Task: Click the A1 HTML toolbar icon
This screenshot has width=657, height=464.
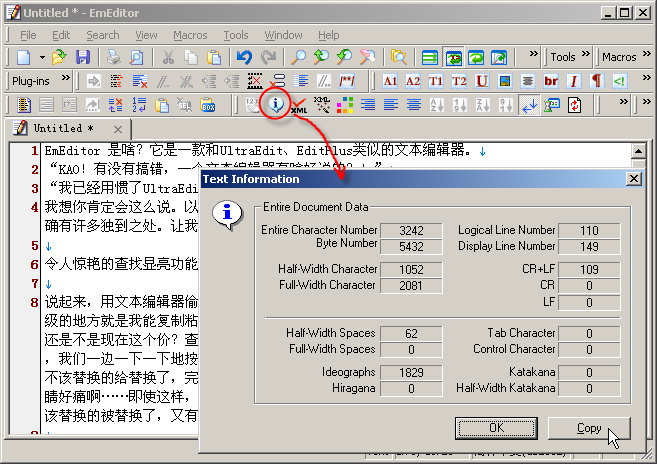Action: [x=390, y=81]
